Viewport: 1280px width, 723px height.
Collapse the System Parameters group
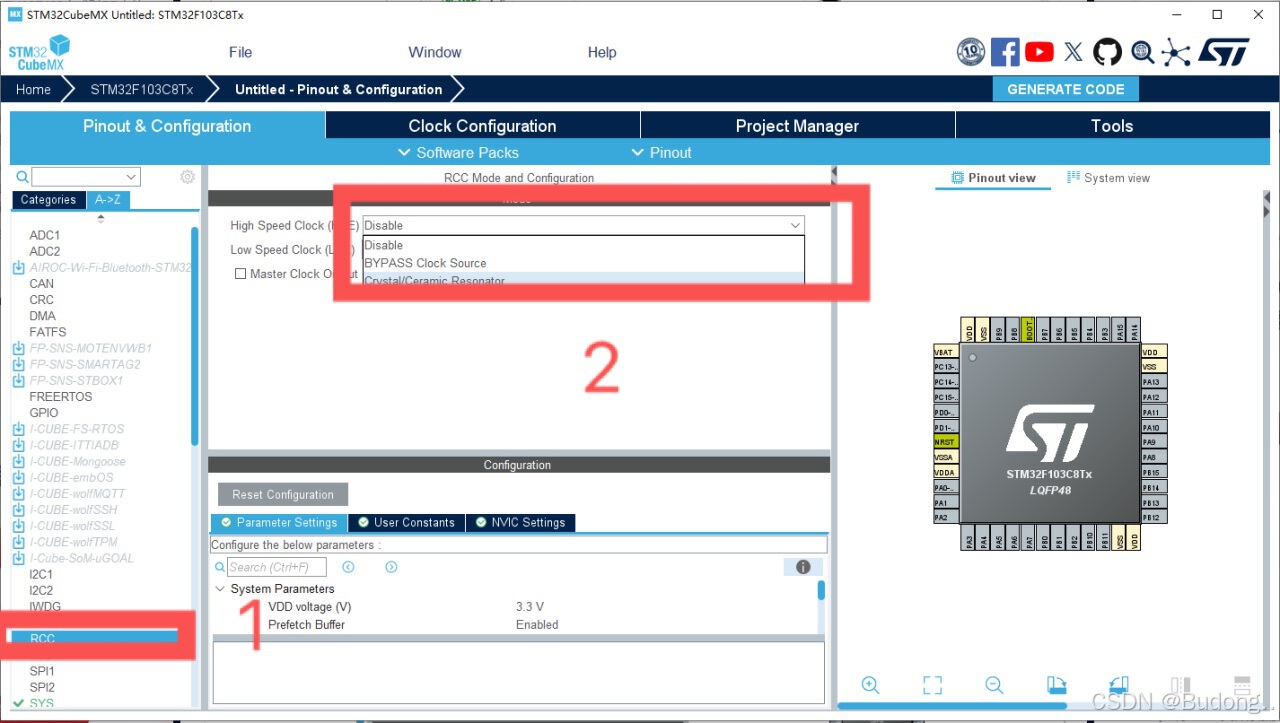(x=220, y=589)
